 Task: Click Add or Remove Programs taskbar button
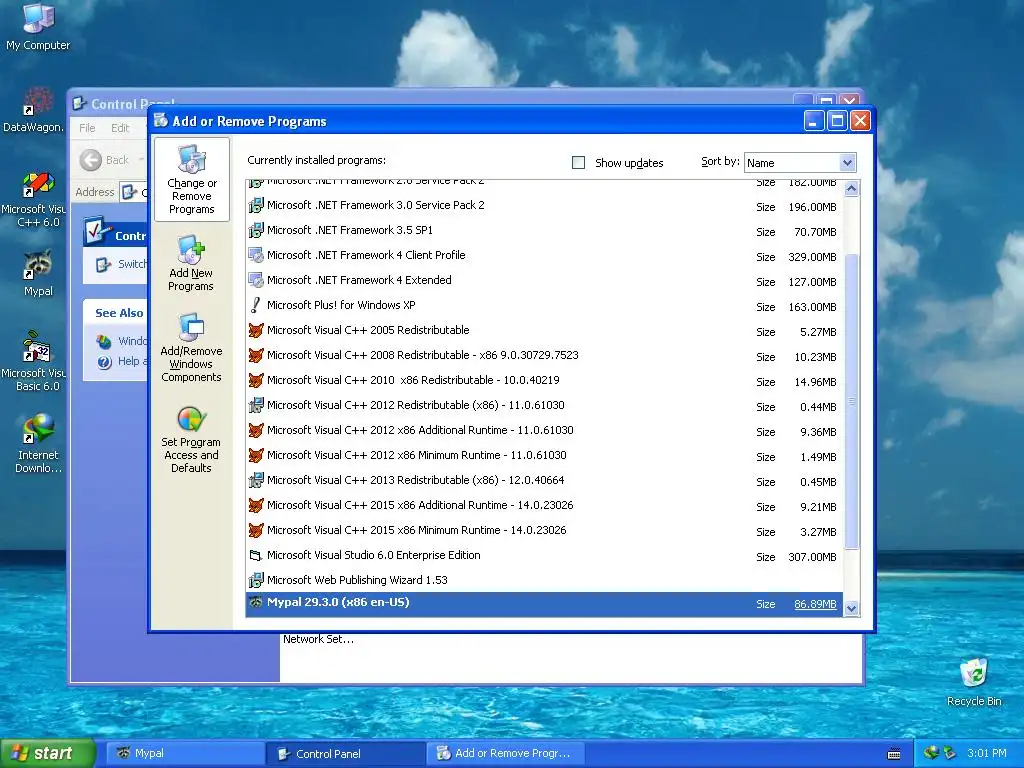tap(504, 753)
